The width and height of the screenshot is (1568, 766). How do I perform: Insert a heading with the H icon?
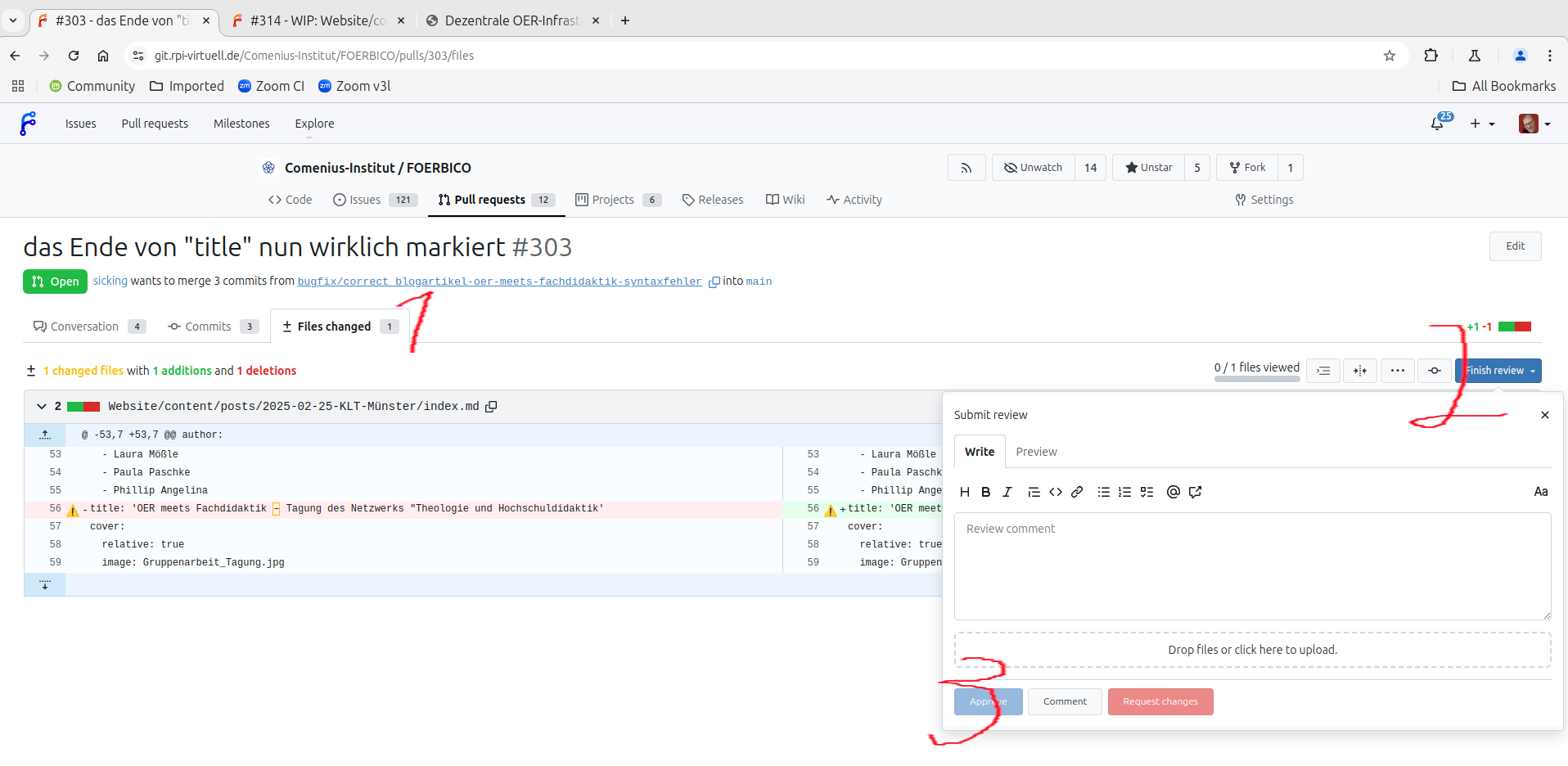[964, 492]
